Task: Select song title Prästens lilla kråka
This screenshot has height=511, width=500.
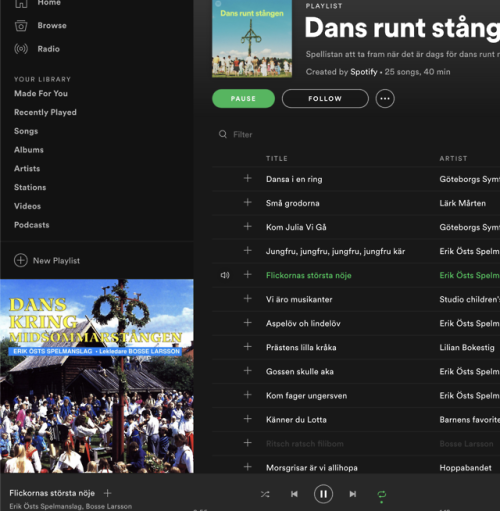Action: (301, 347)
